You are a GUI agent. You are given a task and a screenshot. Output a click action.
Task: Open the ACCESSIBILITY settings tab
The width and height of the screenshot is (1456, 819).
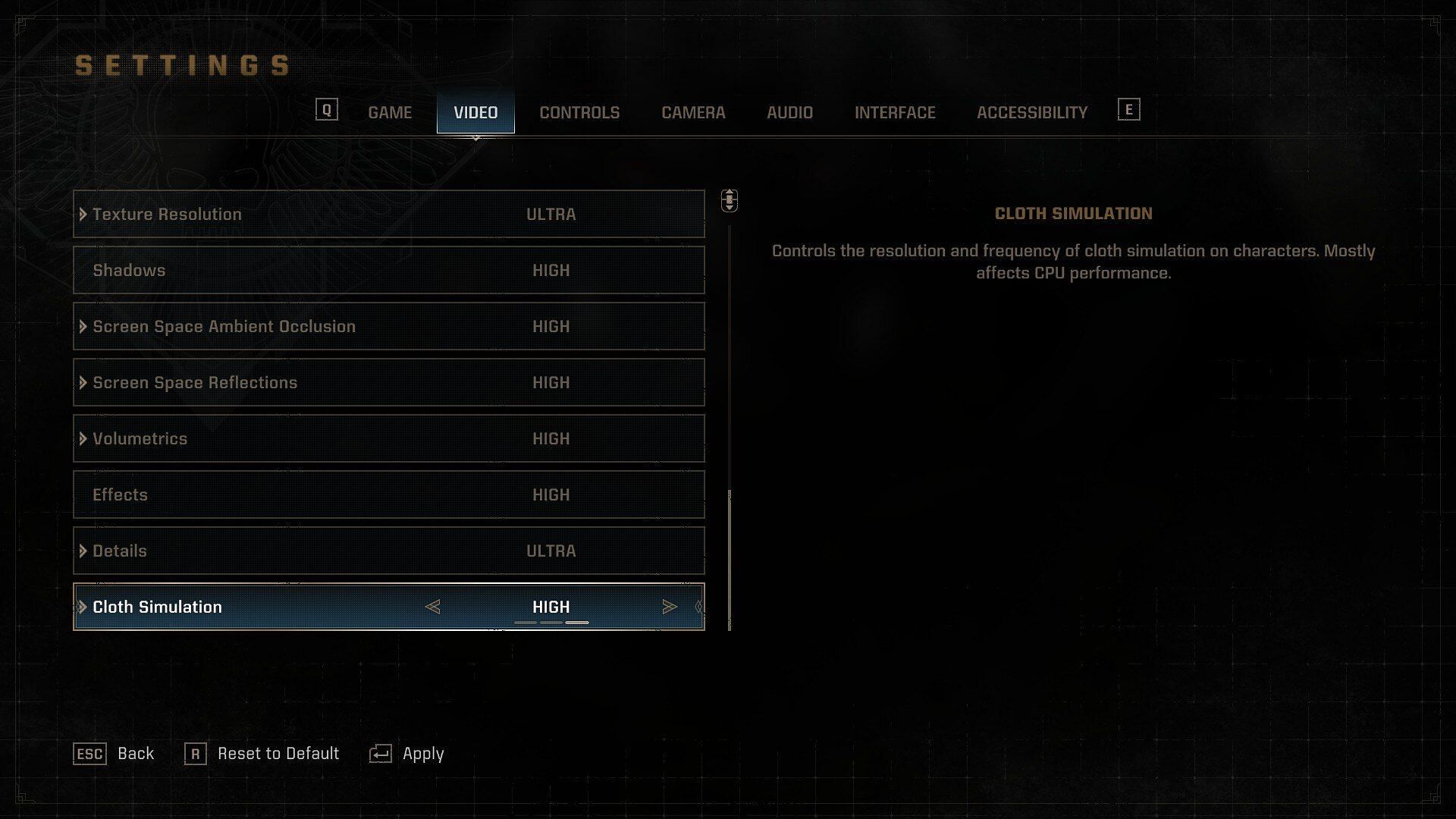[1032, 112]
